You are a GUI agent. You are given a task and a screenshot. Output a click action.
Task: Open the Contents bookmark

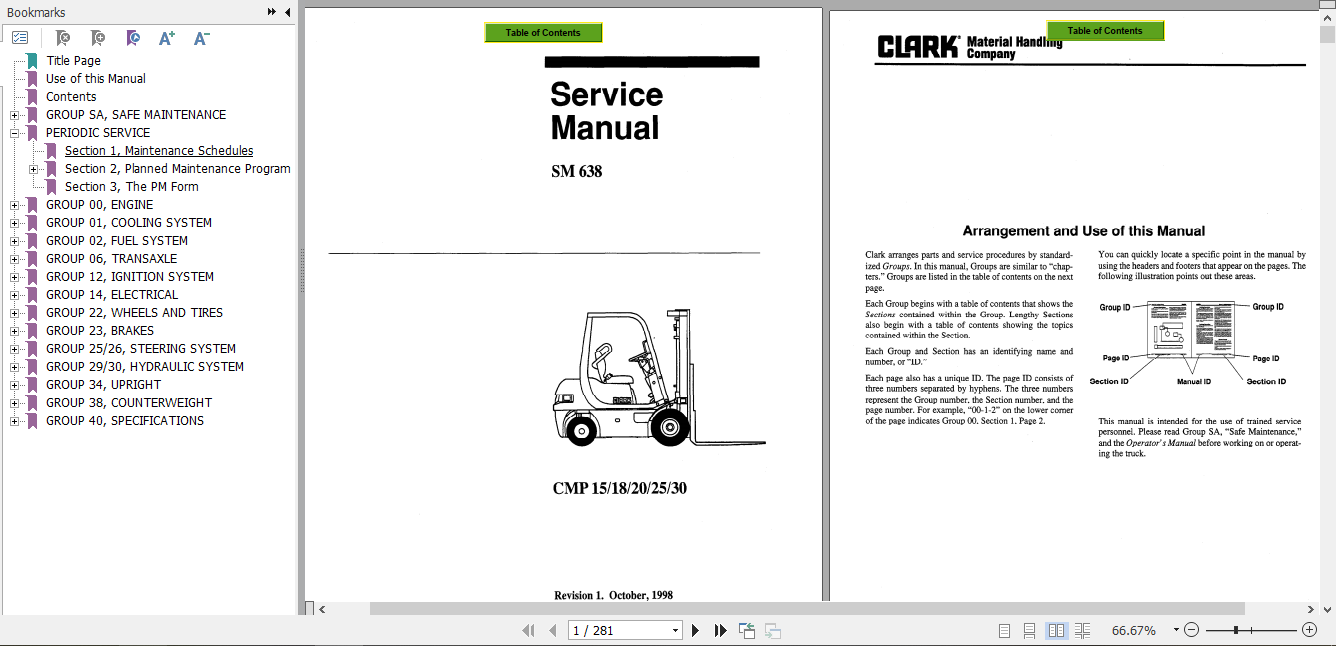pos(71,97)
